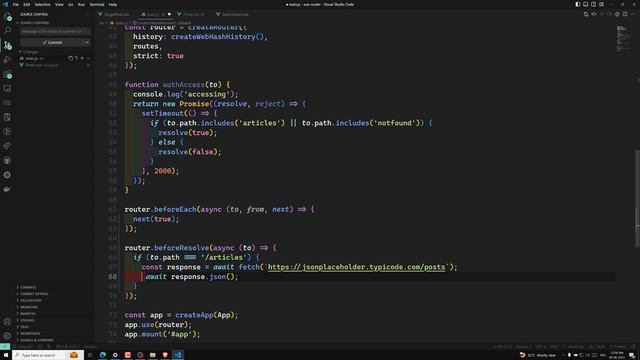Focus the commit message input field

[55, 31]
